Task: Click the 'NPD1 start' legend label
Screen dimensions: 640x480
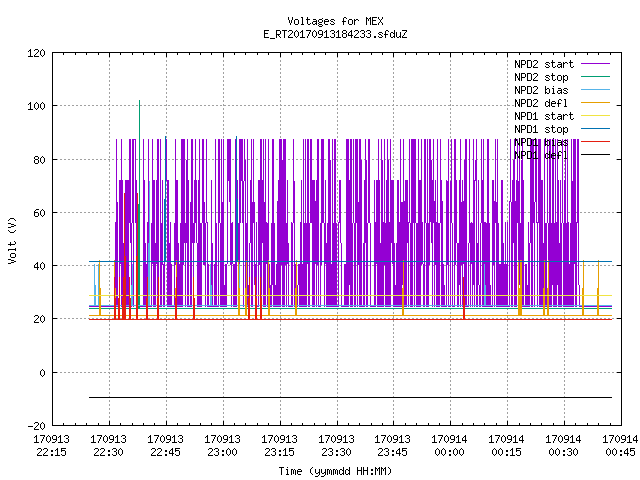Action: 544,116
